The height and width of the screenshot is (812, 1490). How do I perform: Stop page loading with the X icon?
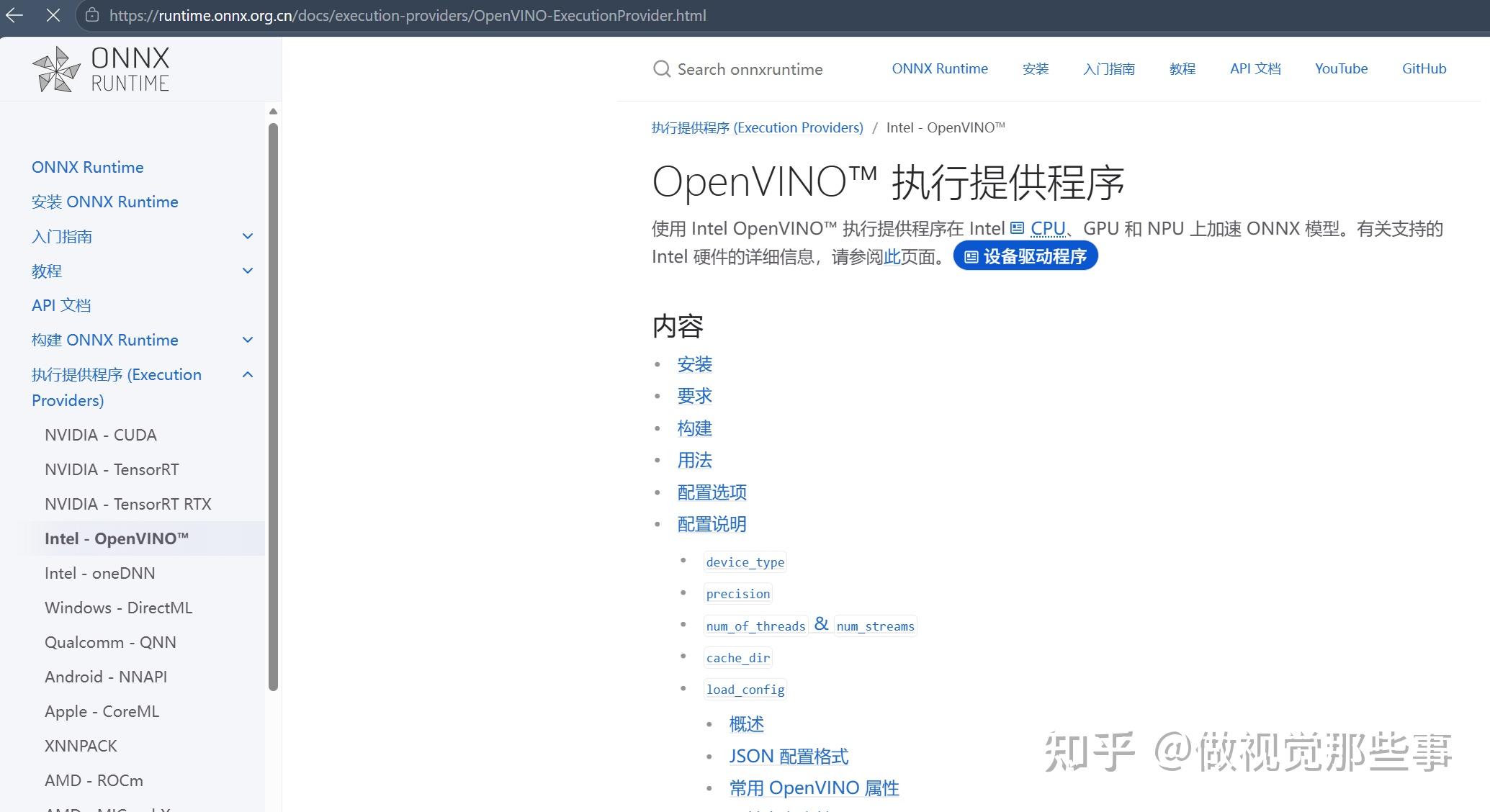(53, 15)
